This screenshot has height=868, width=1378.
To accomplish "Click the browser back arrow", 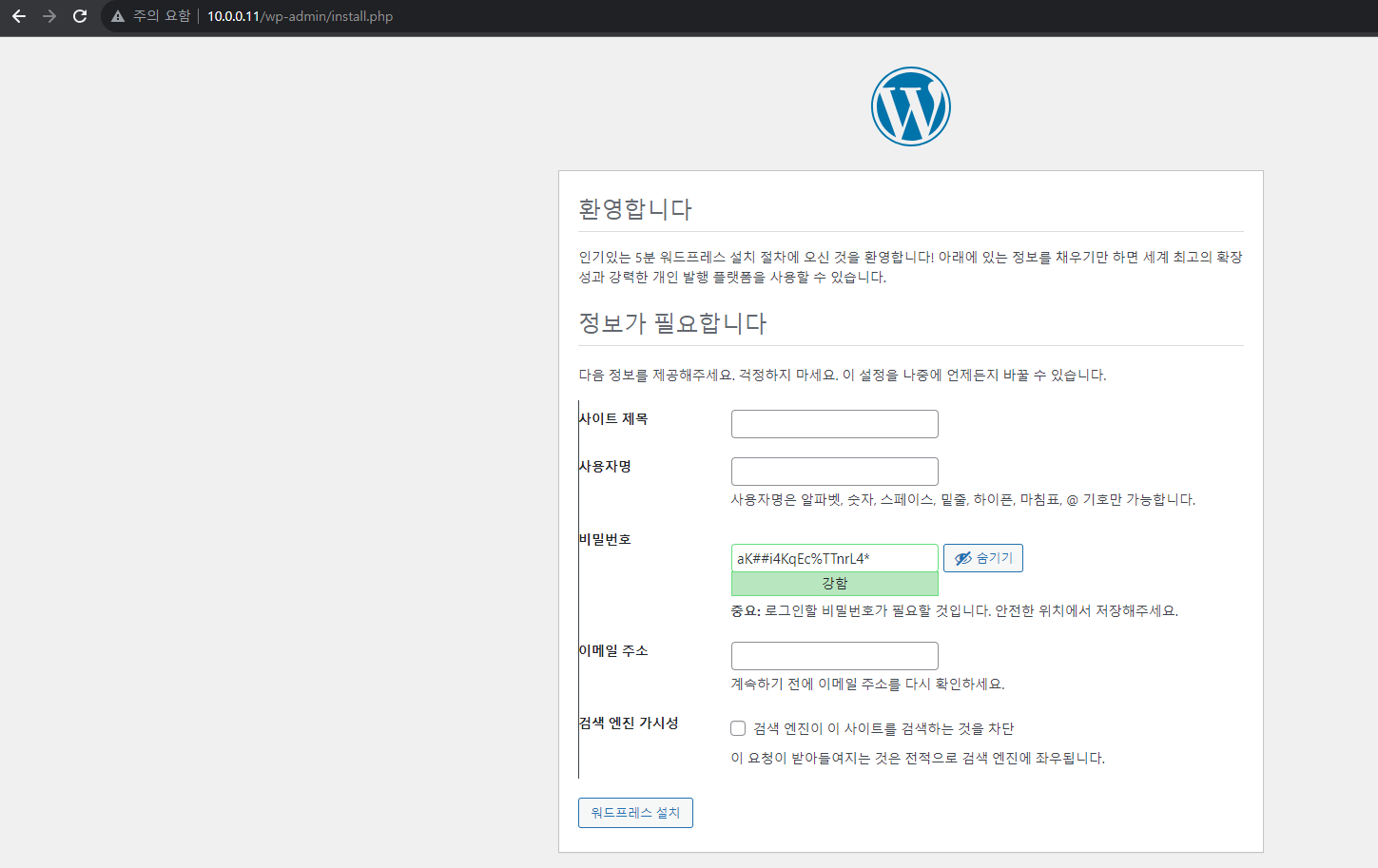I will (x=19, y=16).
